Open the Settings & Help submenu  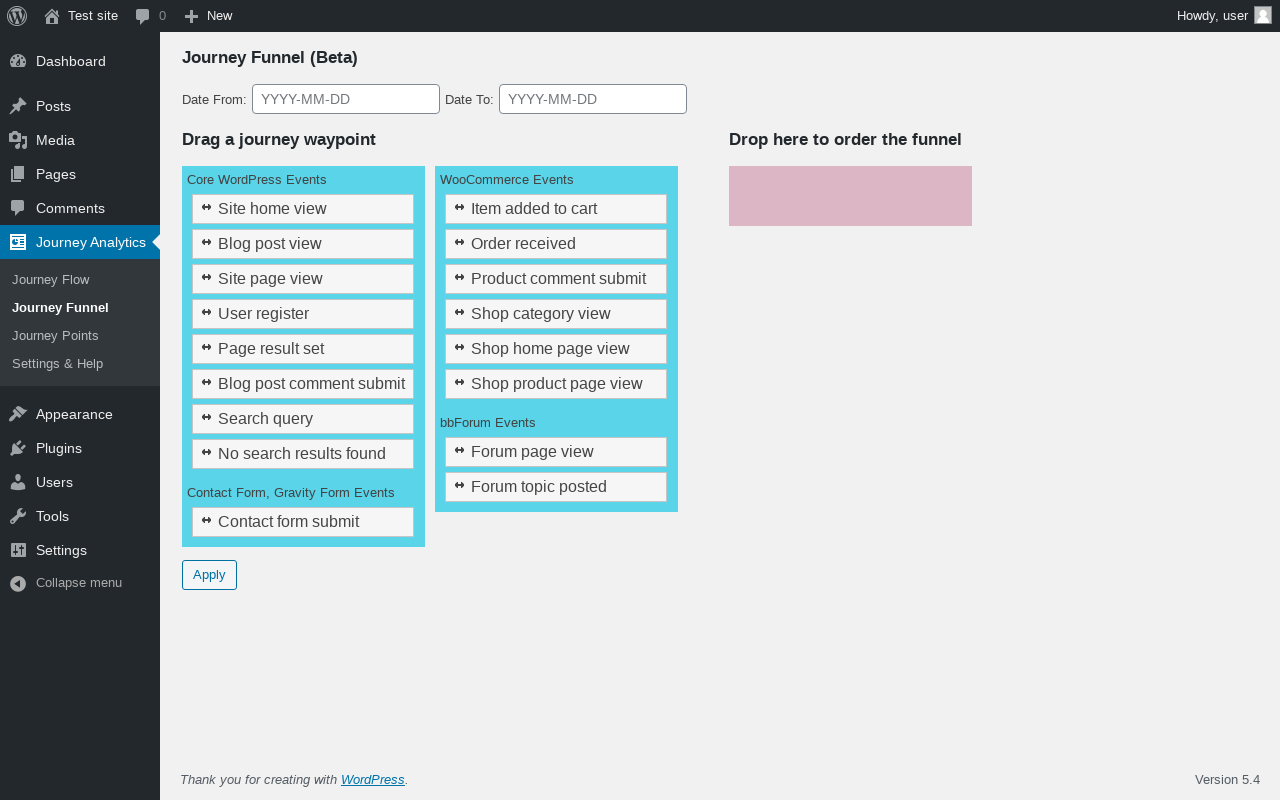pos(58,364)
